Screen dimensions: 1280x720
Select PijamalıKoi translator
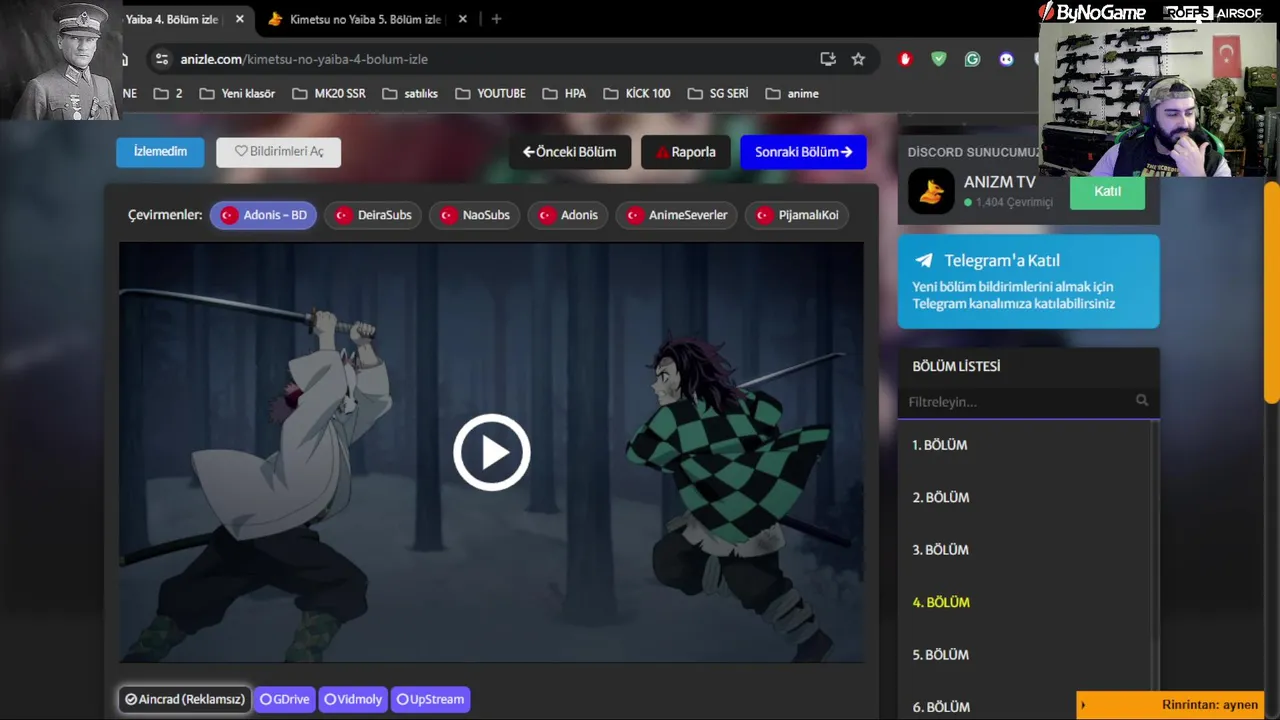797,215
